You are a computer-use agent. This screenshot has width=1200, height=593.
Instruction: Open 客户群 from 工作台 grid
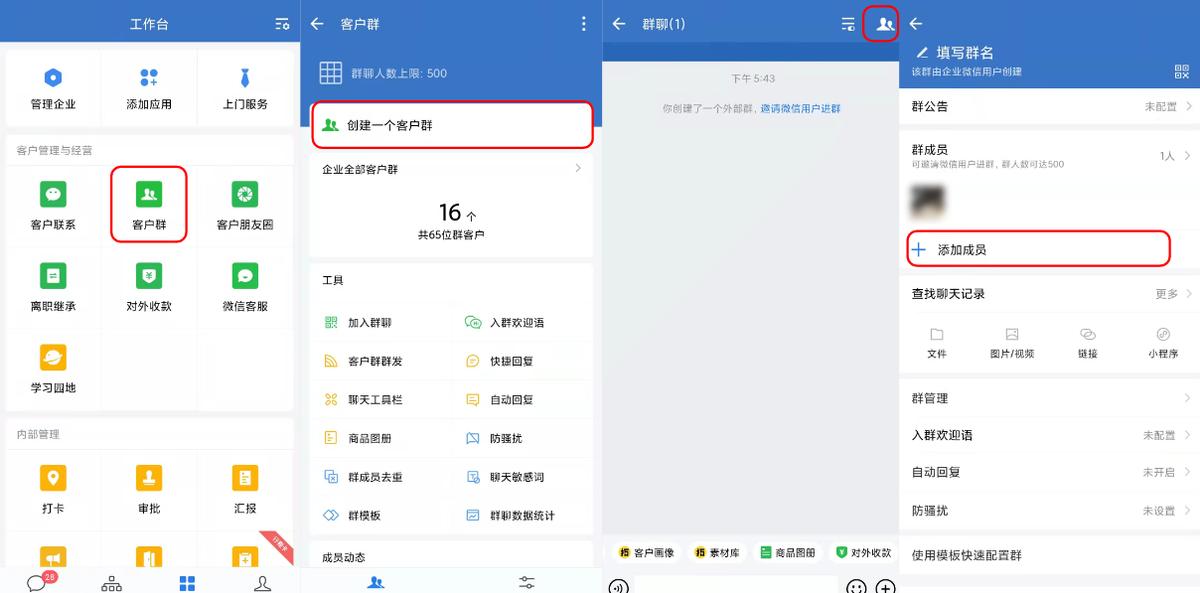coord(148,205)
